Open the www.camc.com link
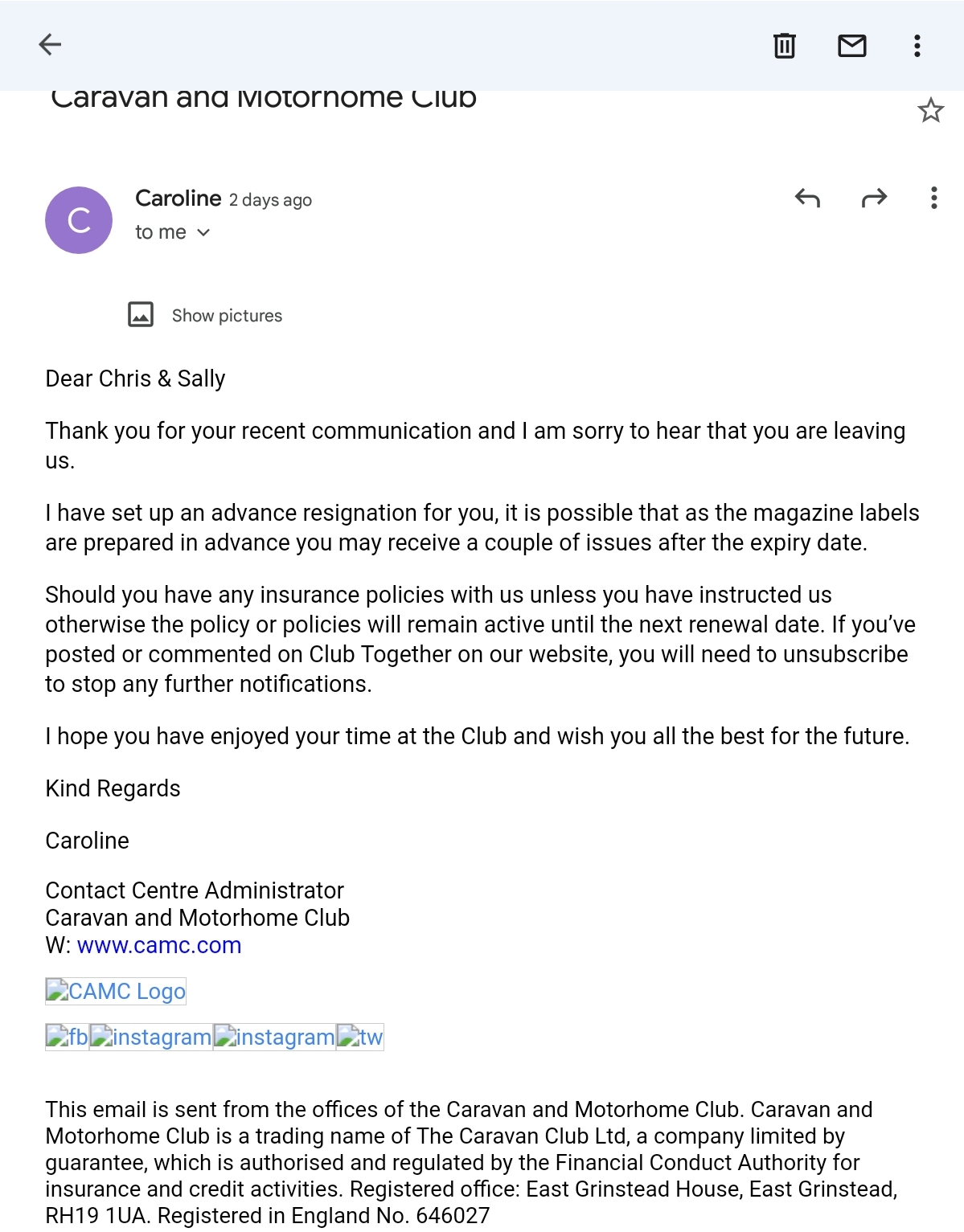This screenshot has width=964, height=1232. [x=159, y=945]
